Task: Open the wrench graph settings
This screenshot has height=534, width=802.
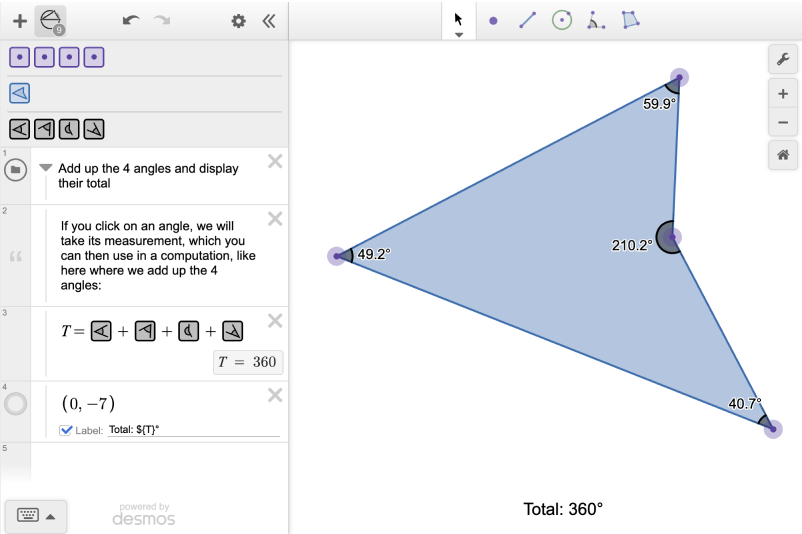Action: click(783, 59)
